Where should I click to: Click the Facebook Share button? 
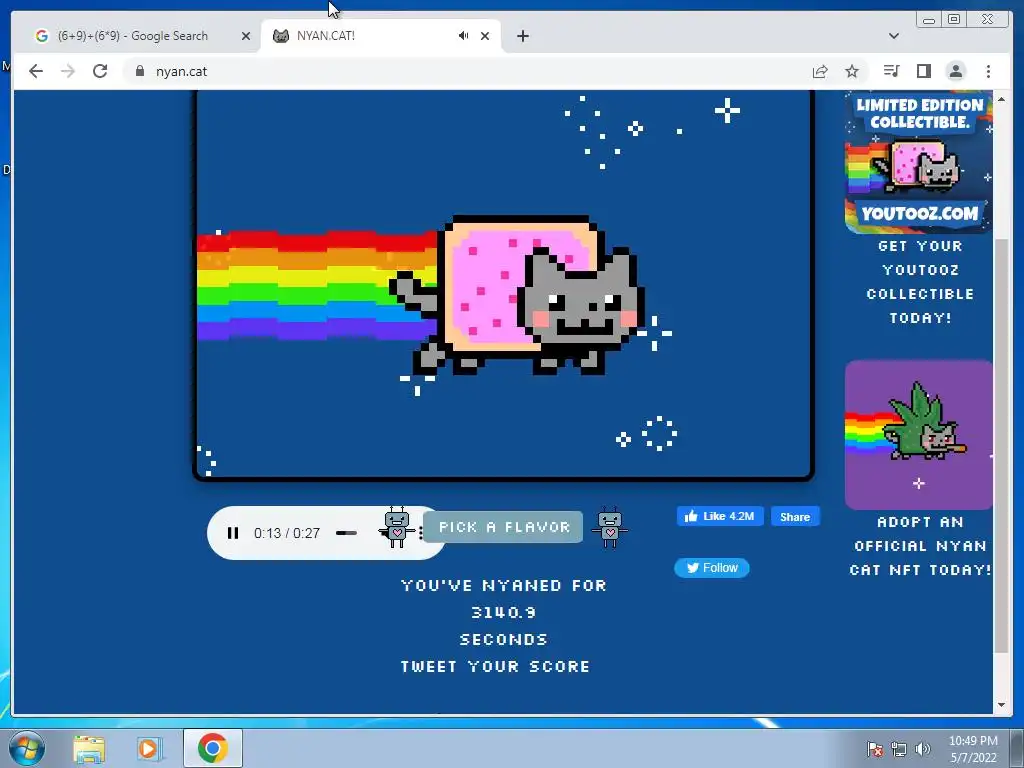(x=795, y=517)
